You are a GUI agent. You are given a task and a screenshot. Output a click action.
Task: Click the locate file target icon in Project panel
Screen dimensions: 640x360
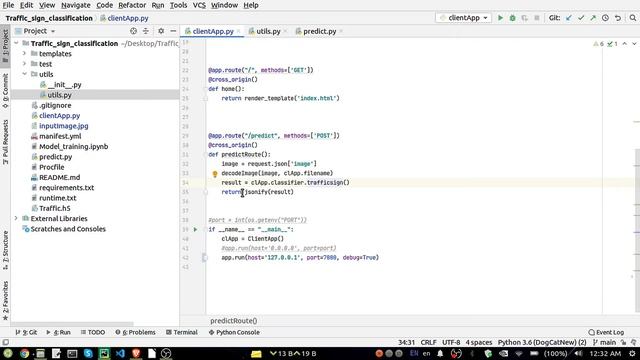pyautogui.click(x=133, y=31)
